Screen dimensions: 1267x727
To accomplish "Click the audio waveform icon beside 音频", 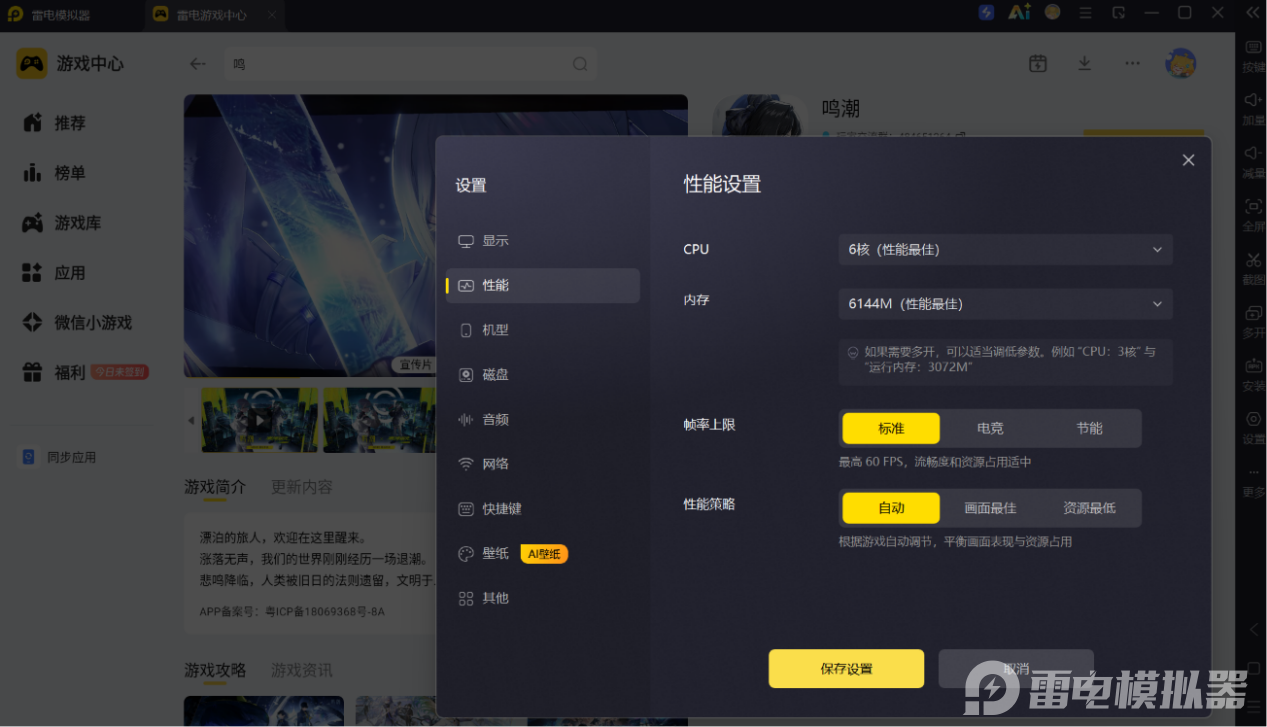I will tap(465, 419).
